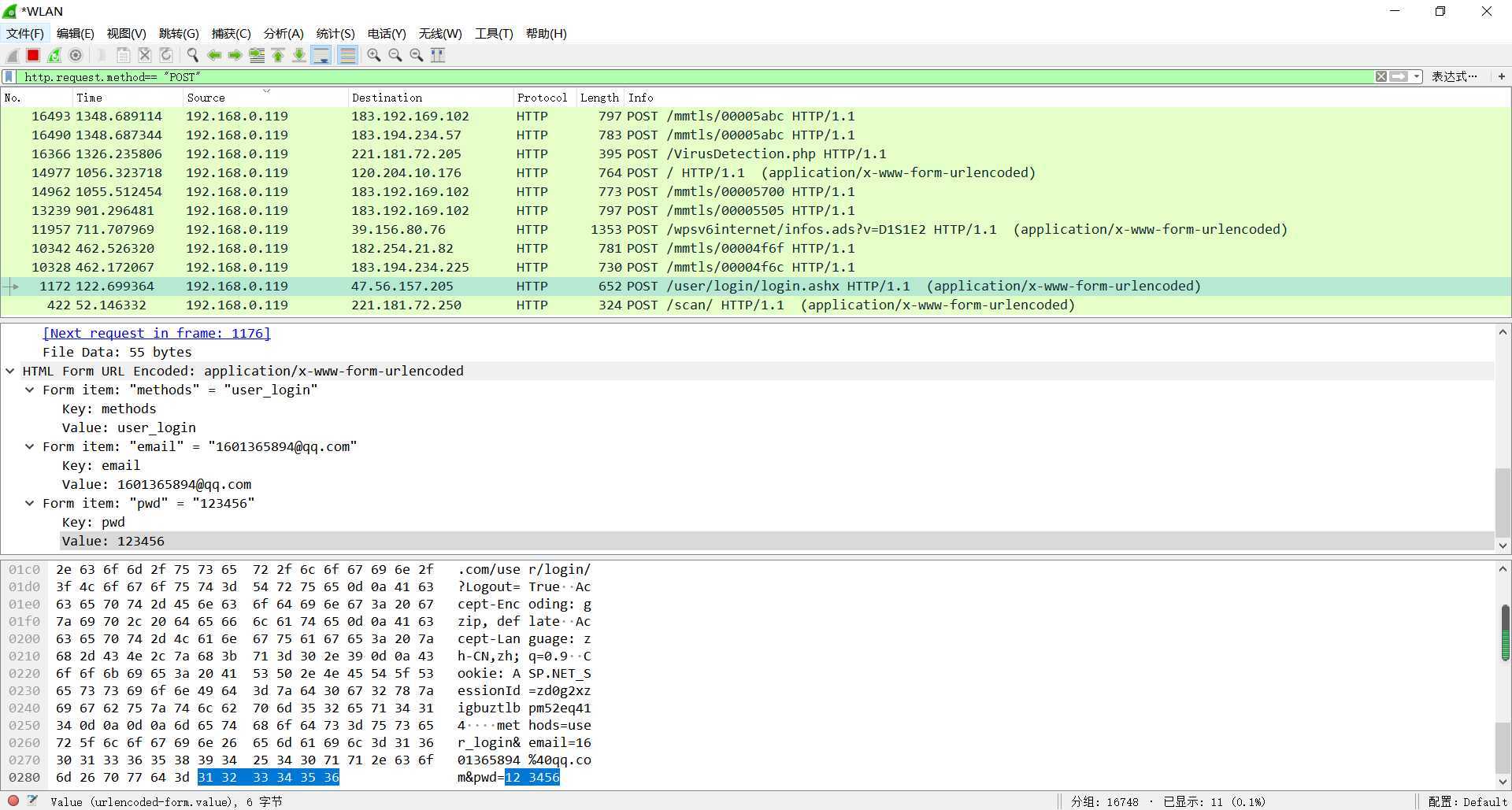Open the 帮助(H) menu

click(546, 33)
